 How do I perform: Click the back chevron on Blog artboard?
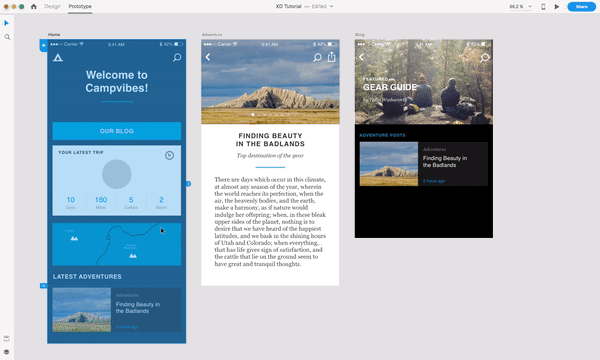click(361, 57)
